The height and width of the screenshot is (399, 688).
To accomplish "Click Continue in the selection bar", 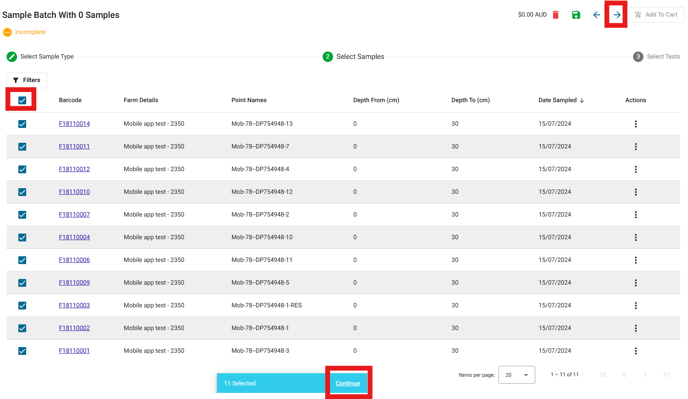I will pos(348,383).
